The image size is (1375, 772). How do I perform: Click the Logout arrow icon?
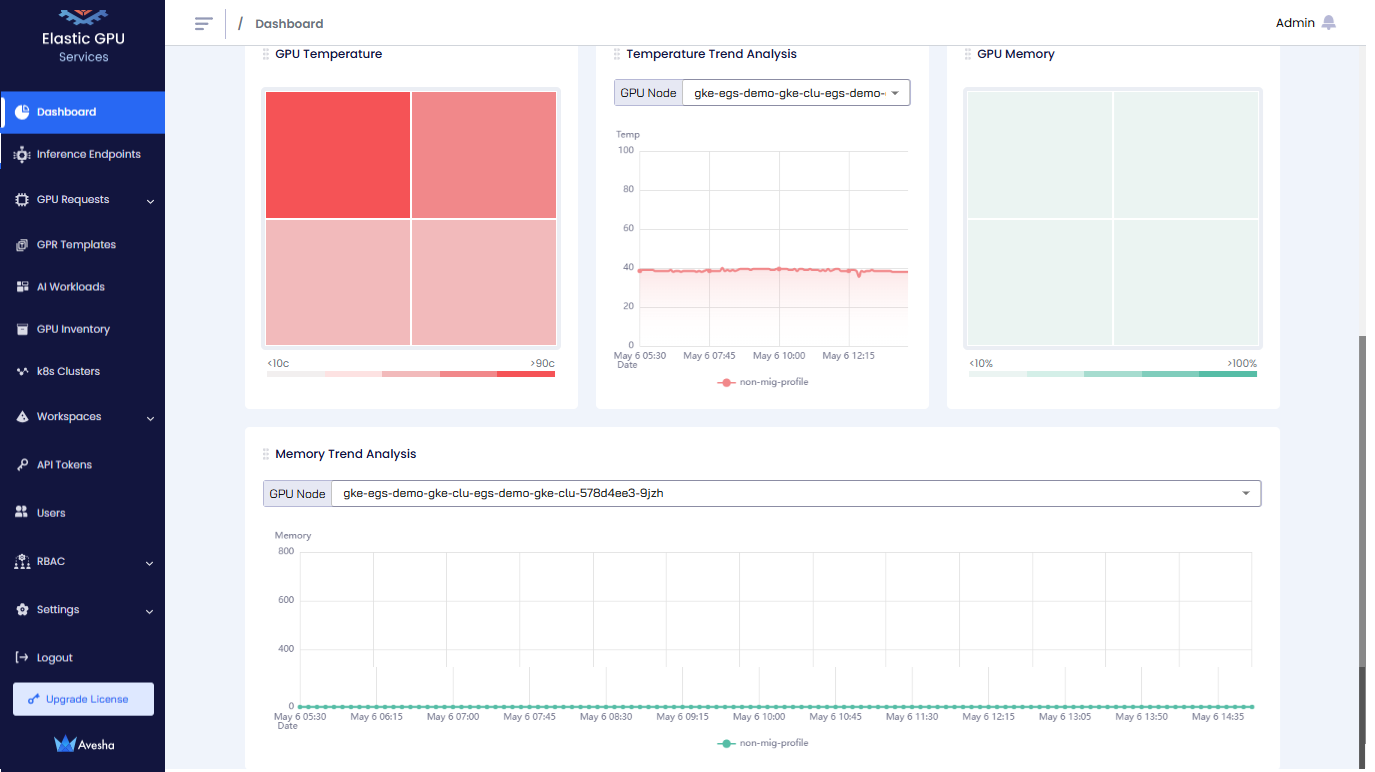tap(22, 658)
